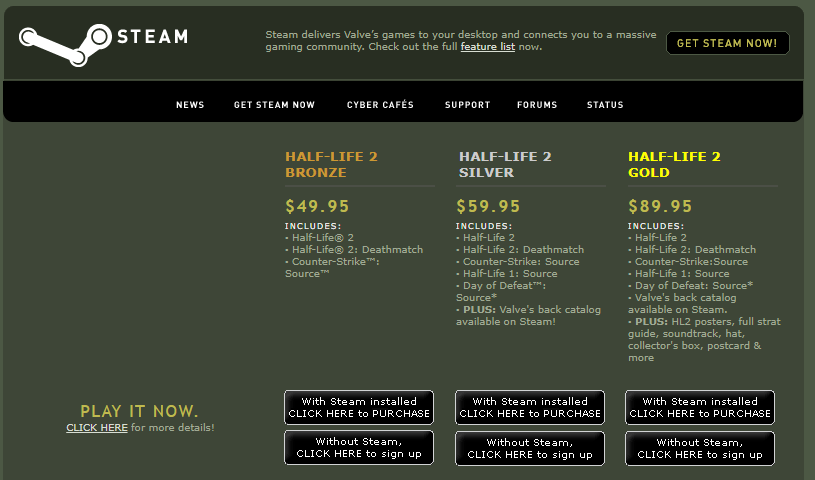This screenshot has width=815, height=480.
Task: Click the HALF-LIFE 2 BRONZE heading
Action: [x=331, y=164]
